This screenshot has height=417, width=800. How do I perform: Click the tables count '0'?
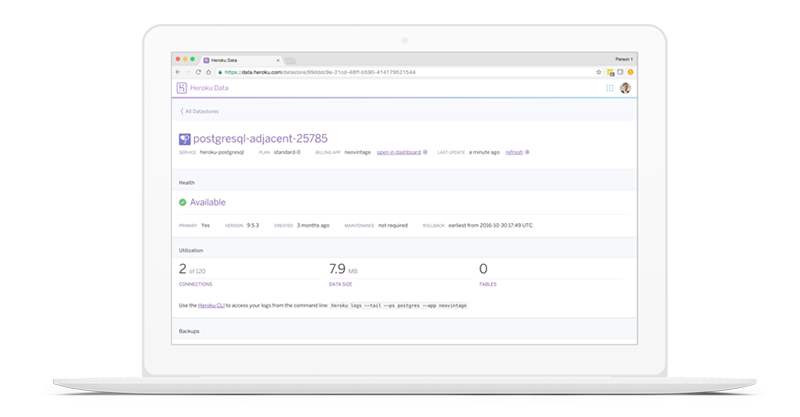click(483, 268)
